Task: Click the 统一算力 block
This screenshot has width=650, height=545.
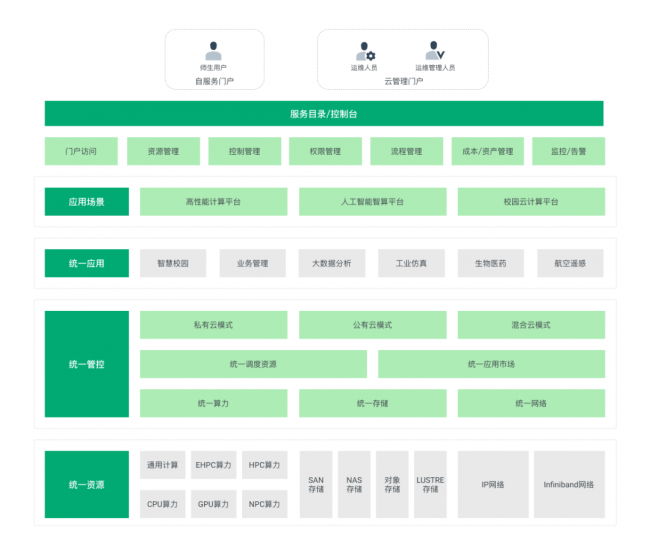Action: 213,403
